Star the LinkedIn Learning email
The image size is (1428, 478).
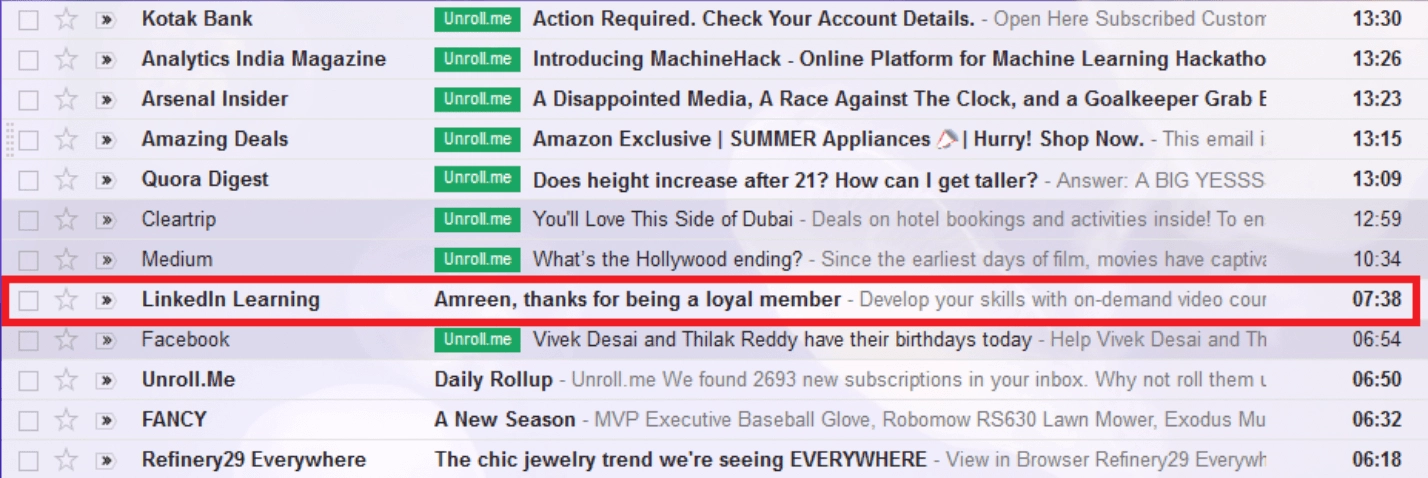click(x=66, y=299)
